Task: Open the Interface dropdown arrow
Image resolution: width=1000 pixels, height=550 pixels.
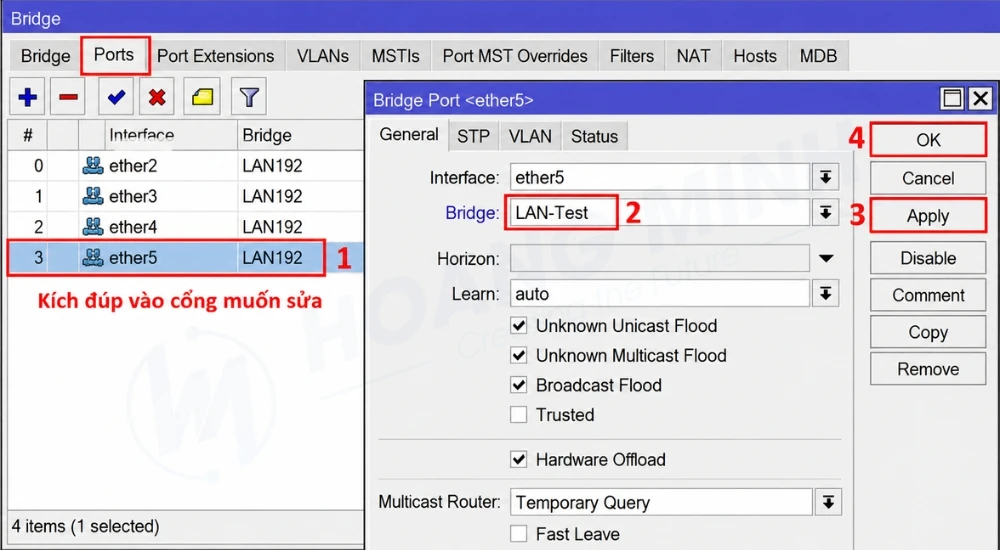Action: click(x=826, y=177)
